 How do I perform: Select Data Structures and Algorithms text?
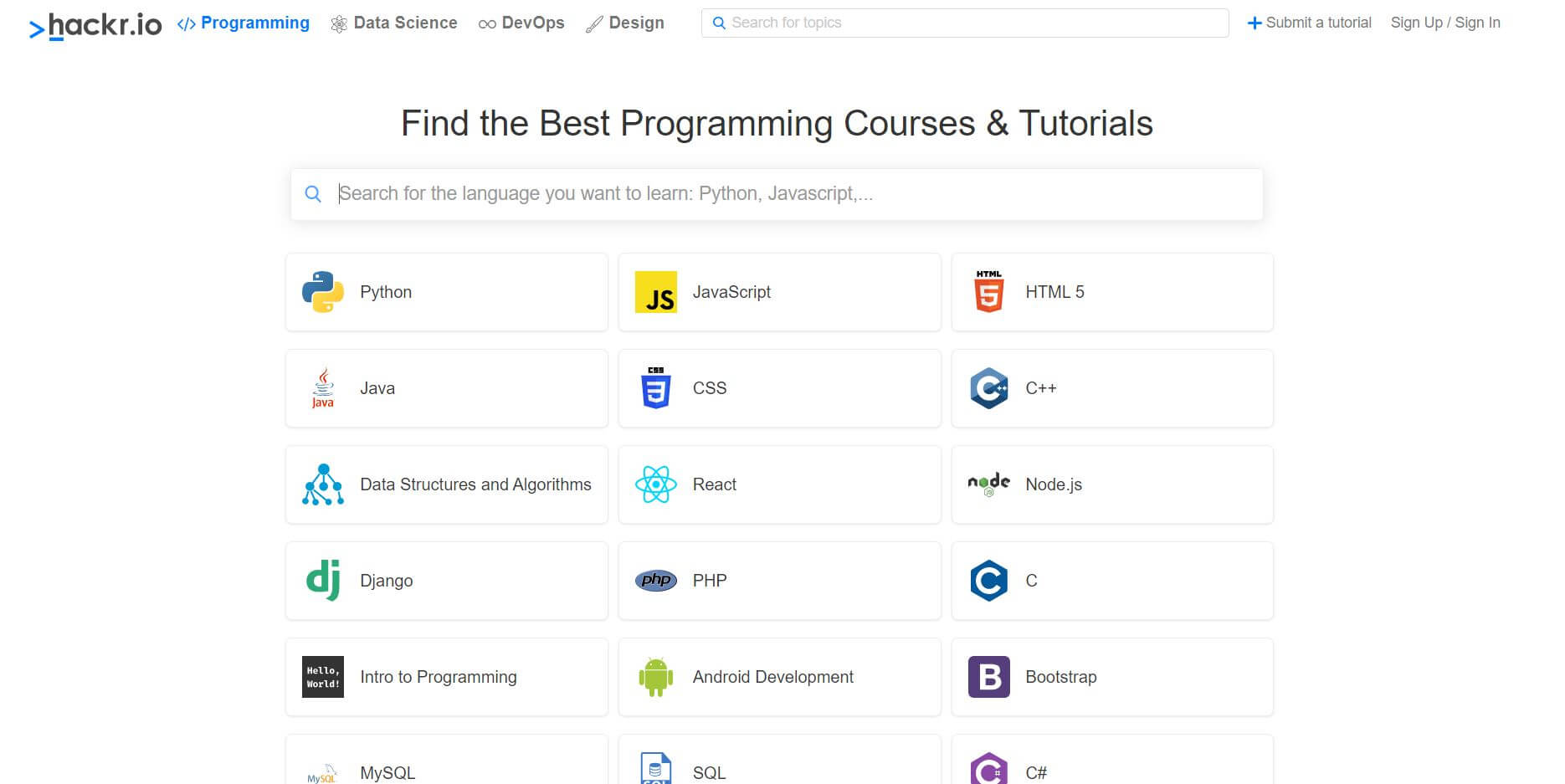pos(475,484)
